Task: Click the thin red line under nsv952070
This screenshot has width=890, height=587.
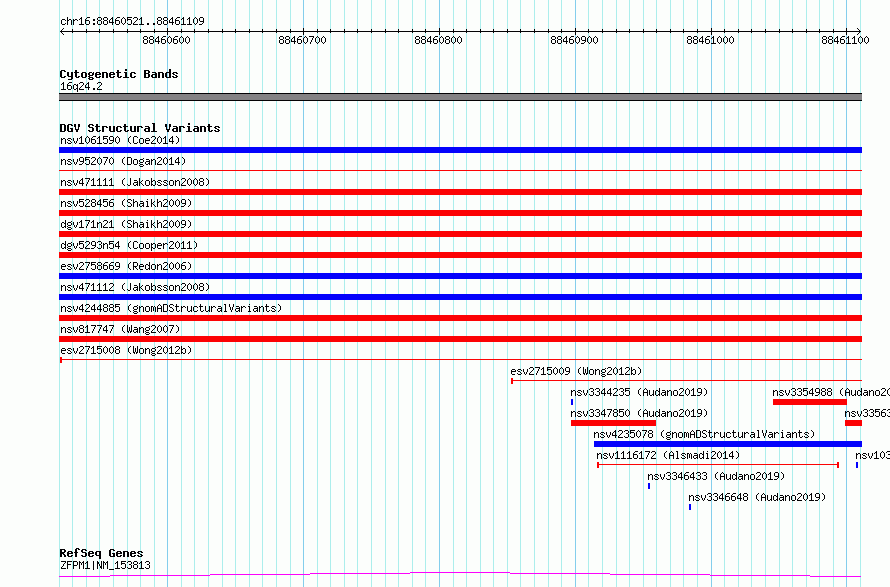Action: tap(460, 170)
